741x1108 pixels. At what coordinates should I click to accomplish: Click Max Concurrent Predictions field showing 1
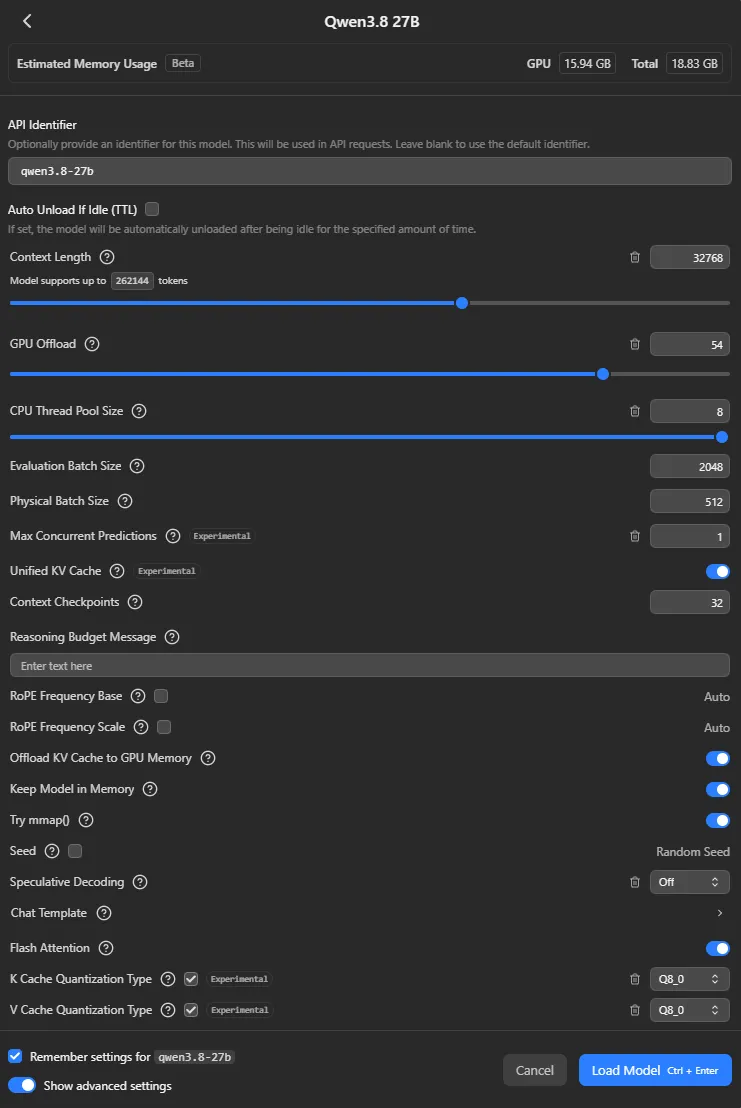[x=689, y=536]
